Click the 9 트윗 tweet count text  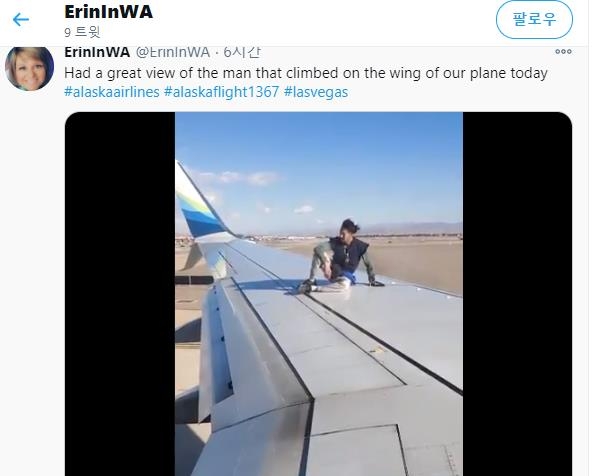pos(82,32)
